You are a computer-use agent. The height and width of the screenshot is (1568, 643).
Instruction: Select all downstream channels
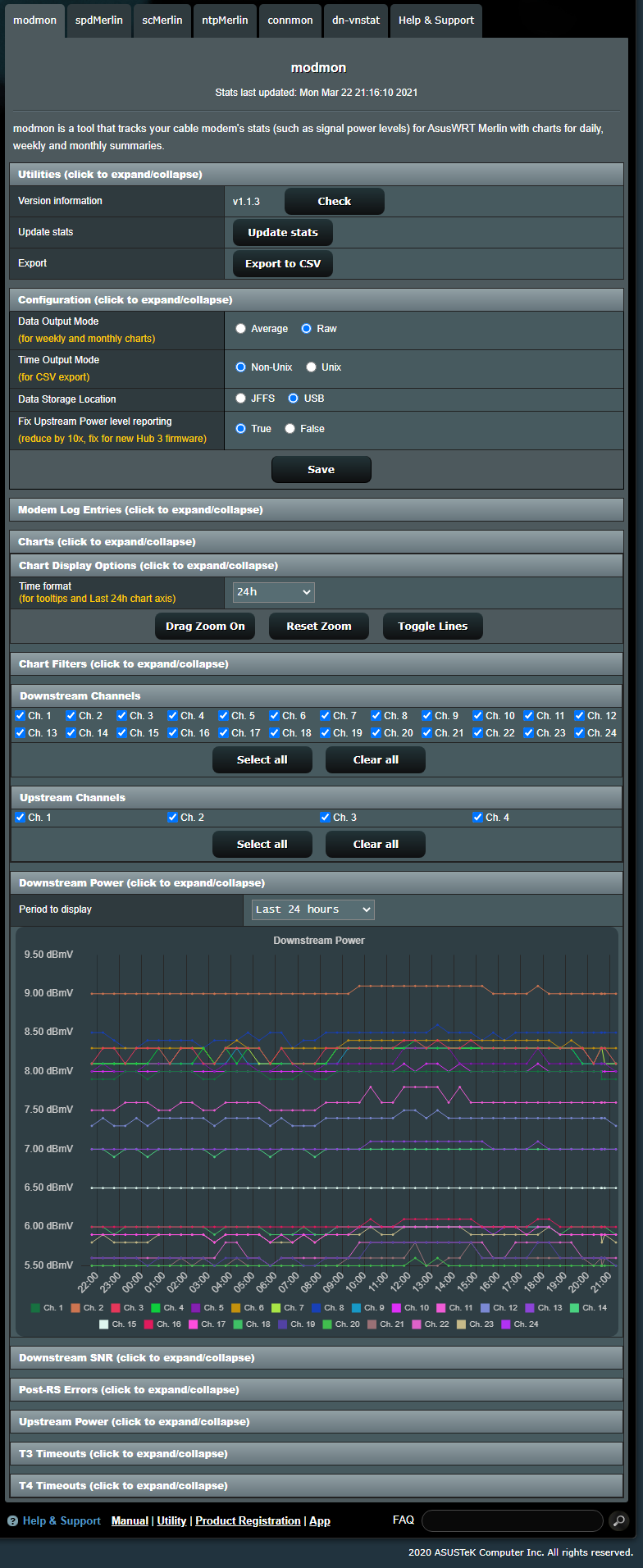tap(262, 759)
